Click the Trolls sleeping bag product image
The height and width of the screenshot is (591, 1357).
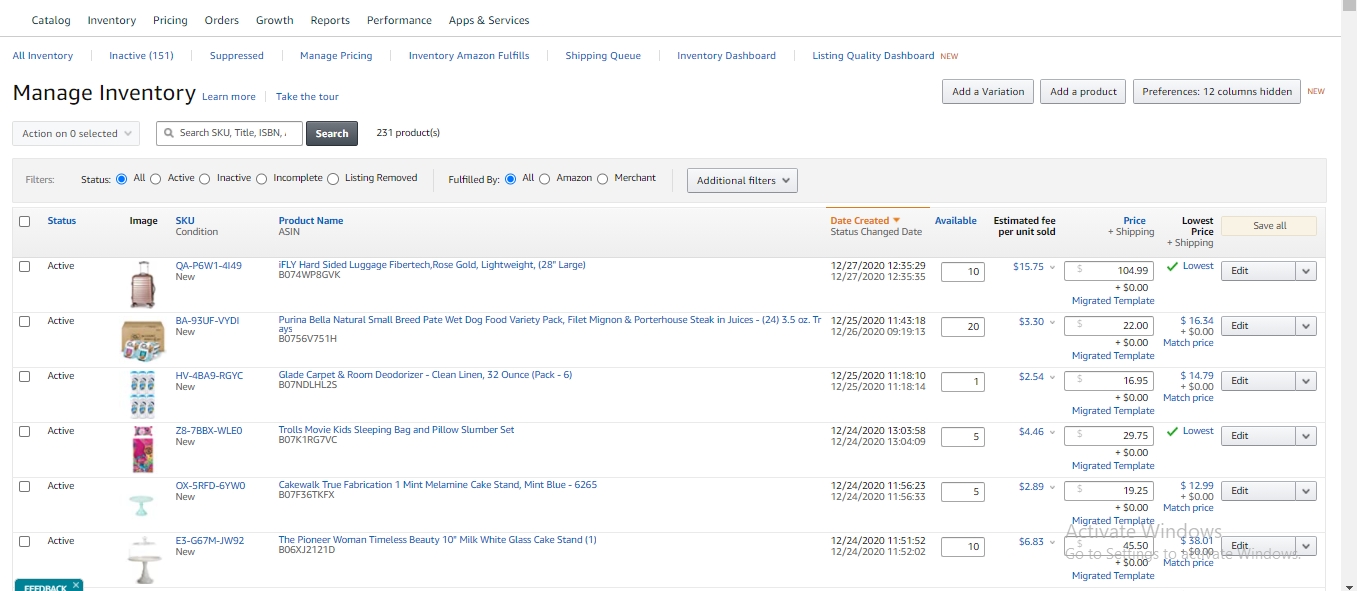143,449
